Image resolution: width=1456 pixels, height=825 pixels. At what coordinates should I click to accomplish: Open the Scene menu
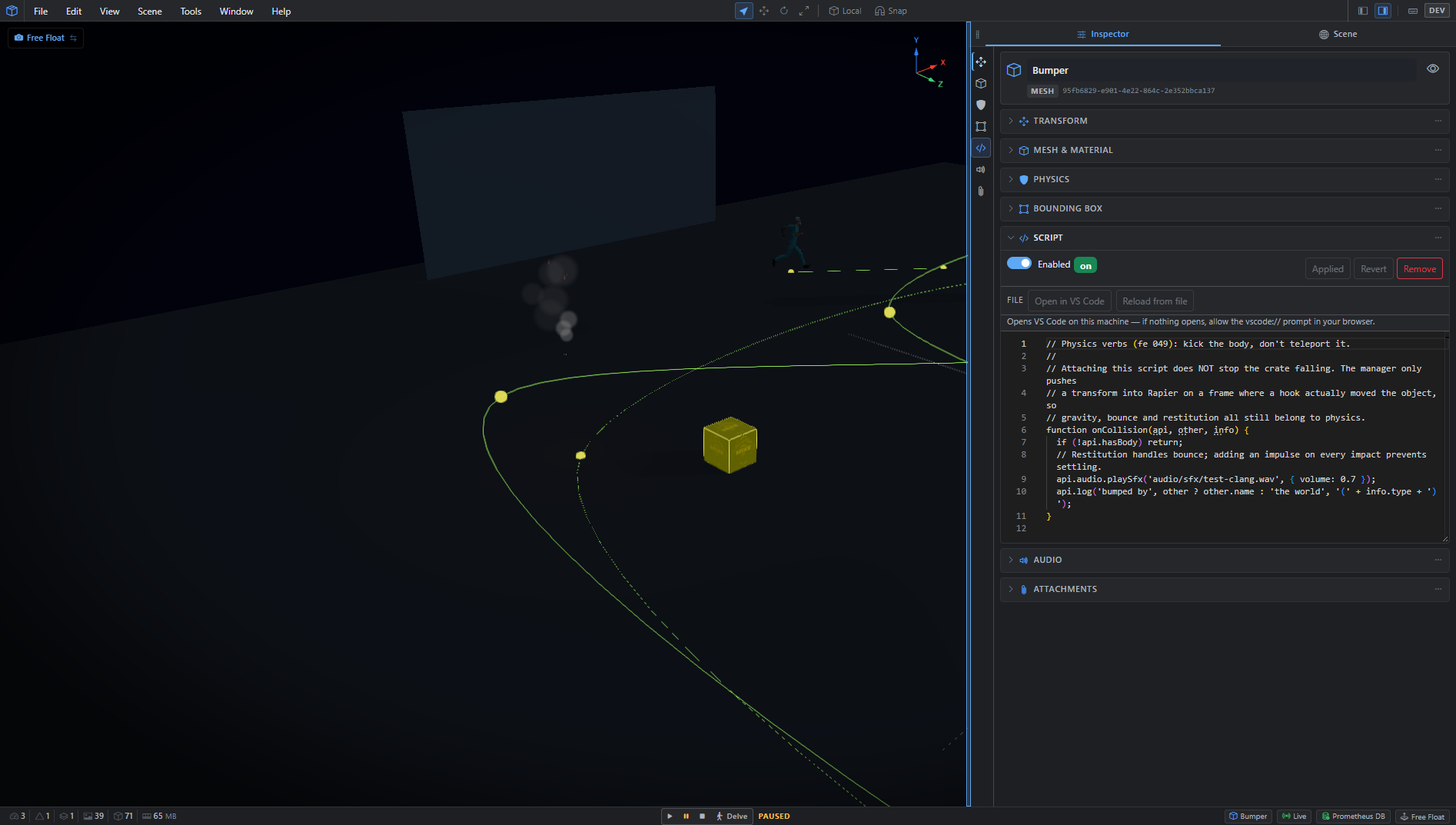[x=150, y=11]
